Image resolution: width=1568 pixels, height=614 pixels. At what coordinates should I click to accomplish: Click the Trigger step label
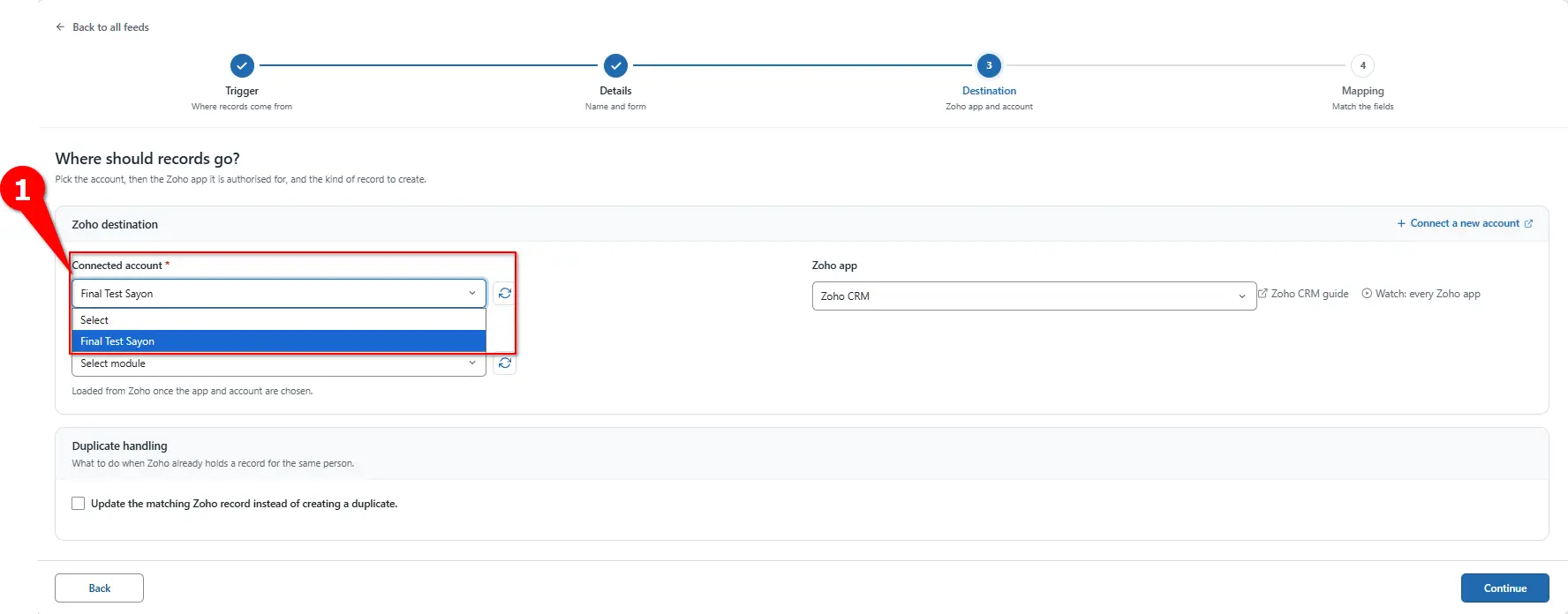242,91
